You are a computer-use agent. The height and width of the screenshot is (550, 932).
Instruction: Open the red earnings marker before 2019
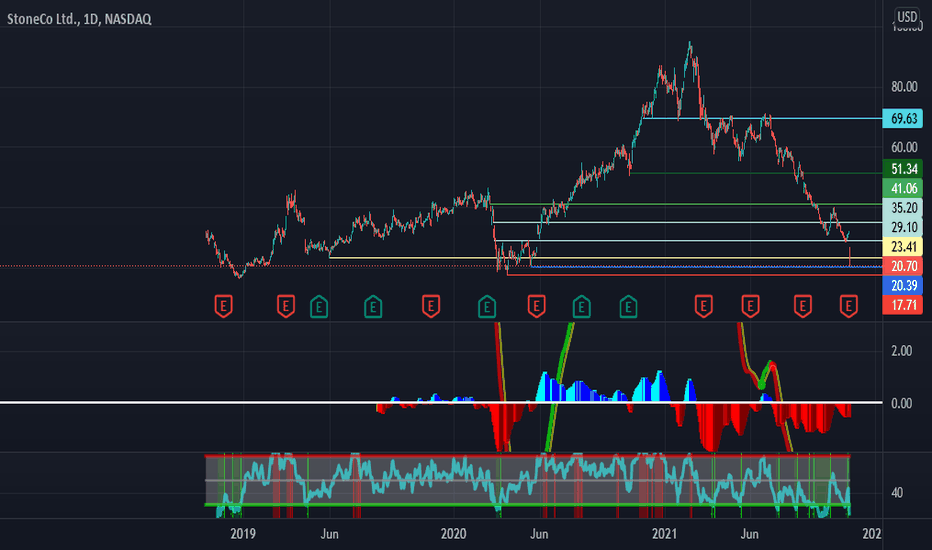(x=223, y=306)
